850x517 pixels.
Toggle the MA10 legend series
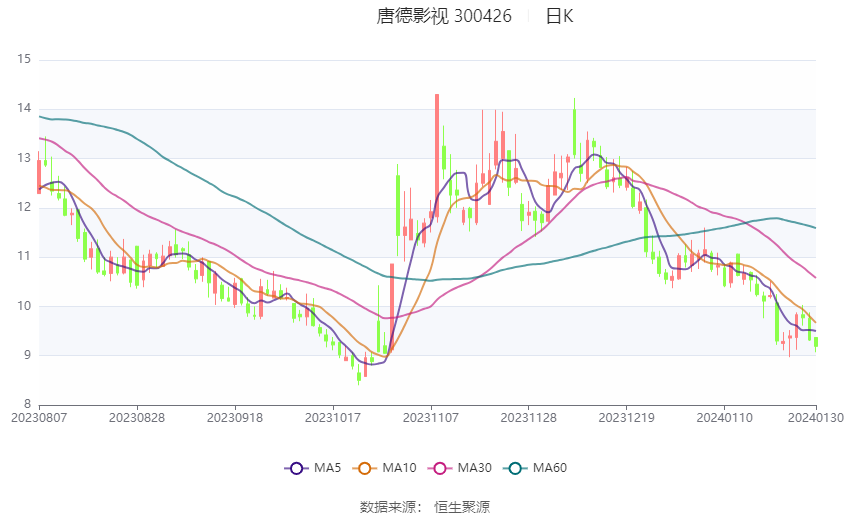tap(384, 468)
